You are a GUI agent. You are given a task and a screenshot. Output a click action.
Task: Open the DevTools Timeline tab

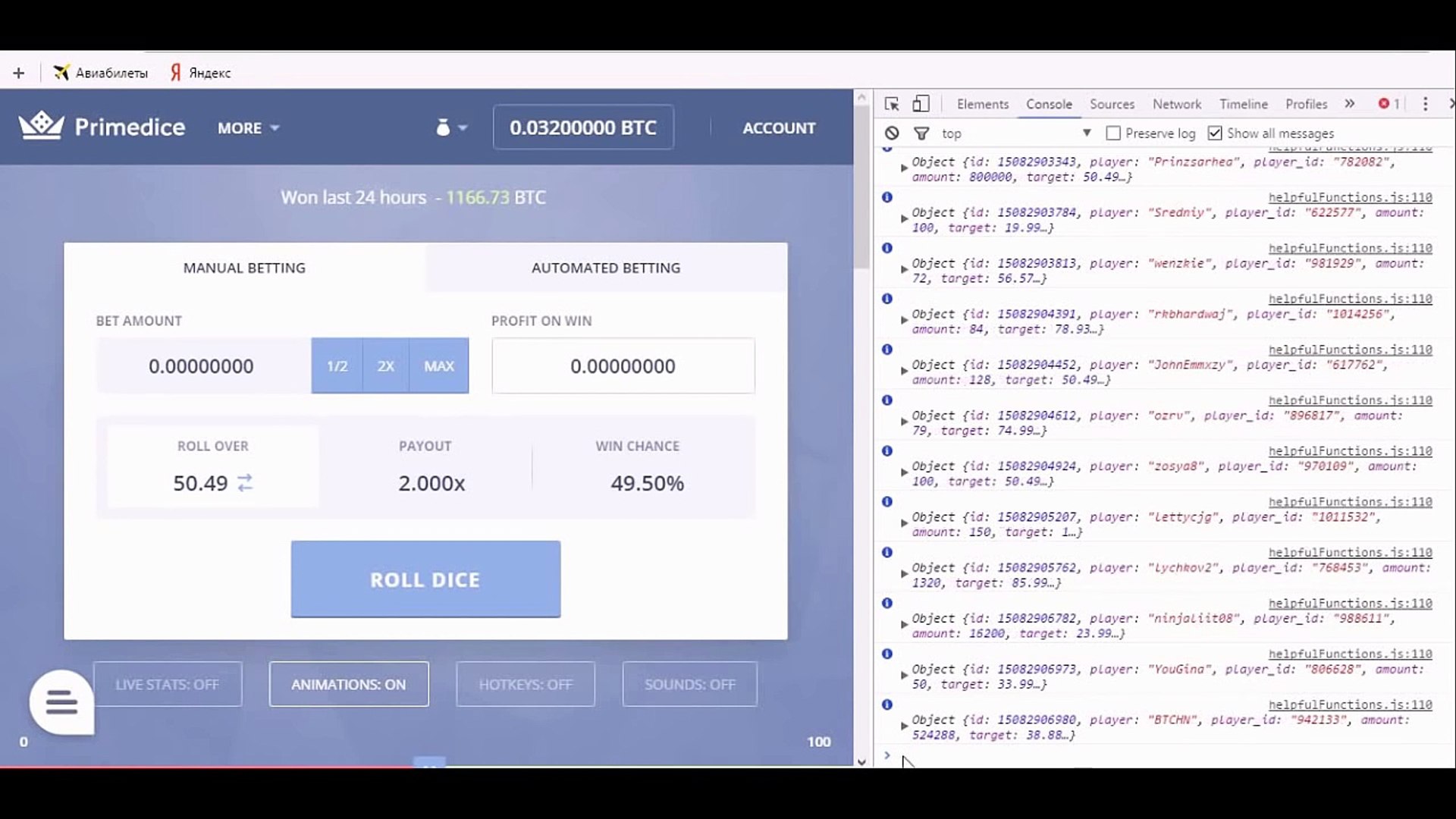click(x=1244, y=104)
